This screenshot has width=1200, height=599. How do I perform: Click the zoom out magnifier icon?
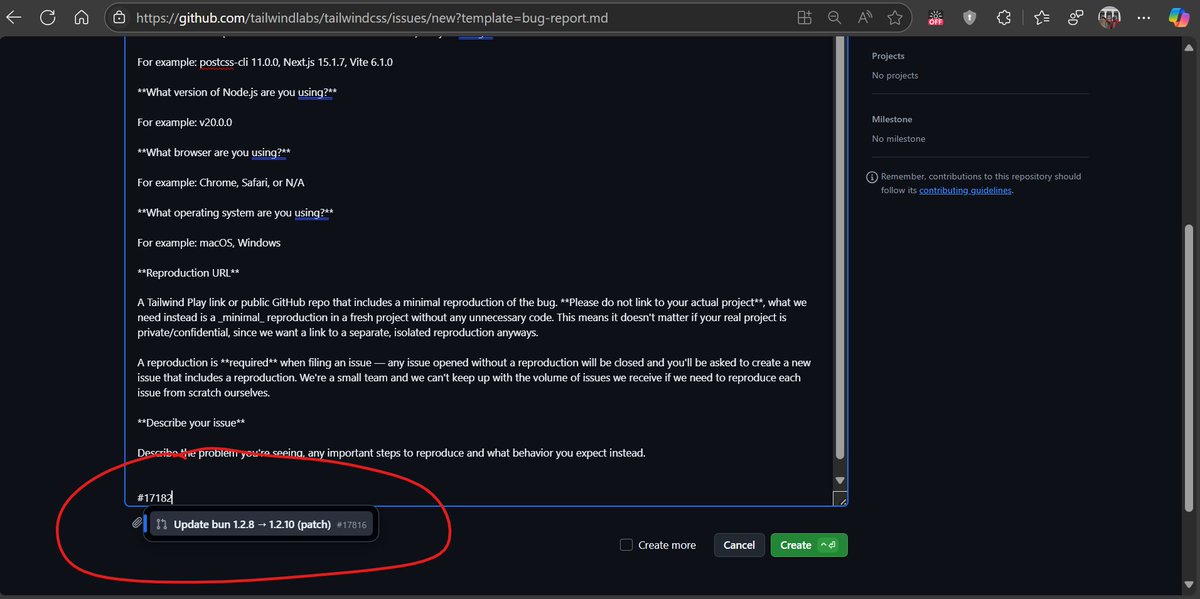point(834,18)
